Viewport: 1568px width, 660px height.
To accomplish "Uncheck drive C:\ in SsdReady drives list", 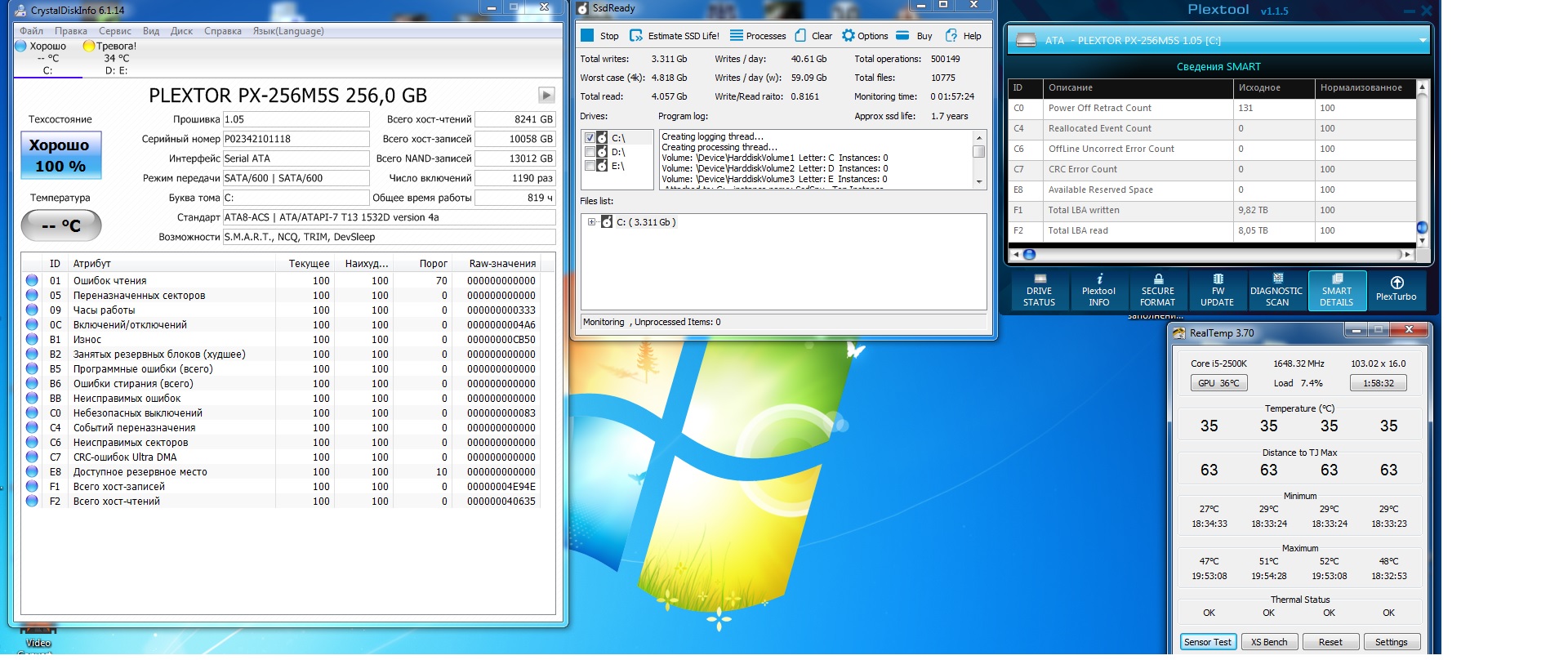I will click(x=590, y=138).
